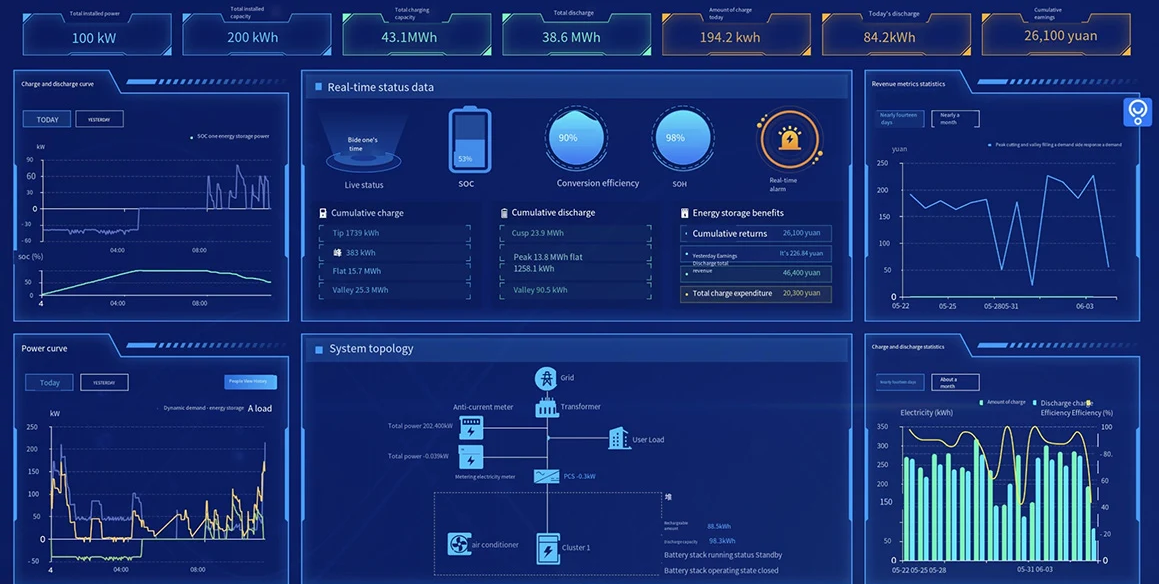Toggle the Amount of charge legend
This screenshot has width=1159, height=586.
[1002, 402]
